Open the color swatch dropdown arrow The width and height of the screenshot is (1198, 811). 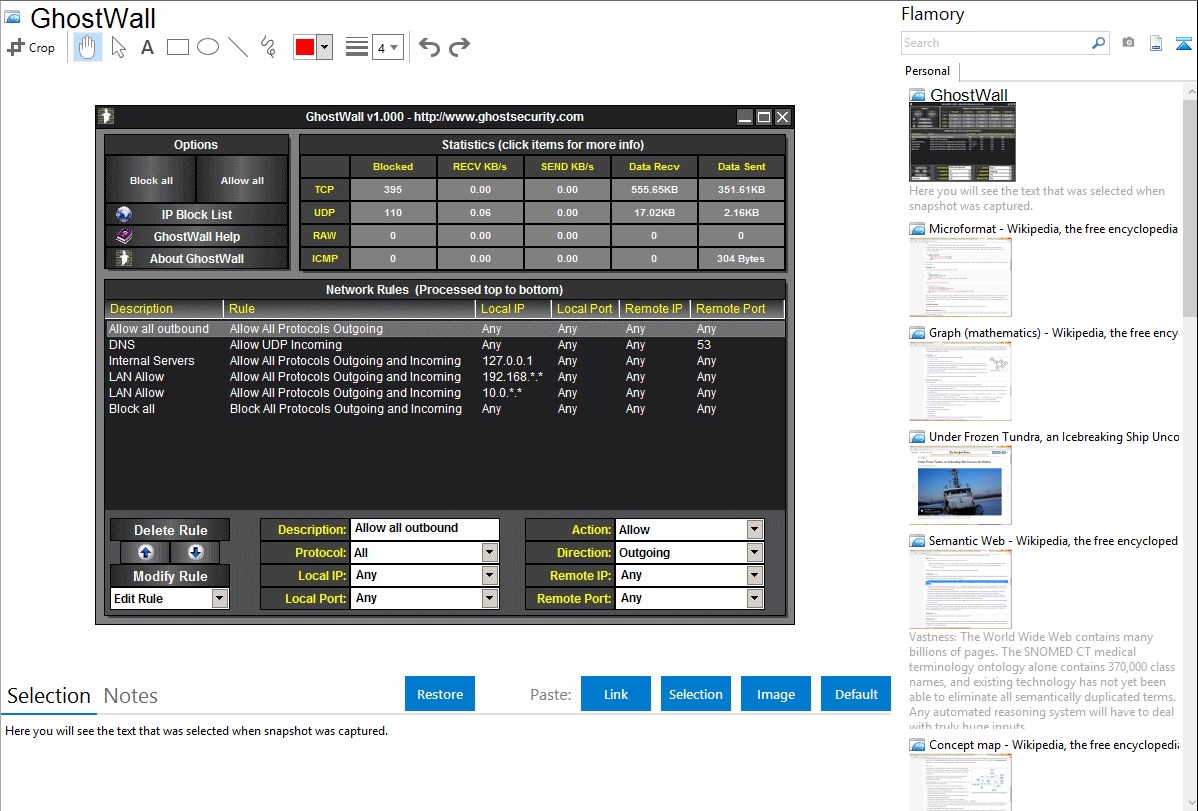point(325,47)
